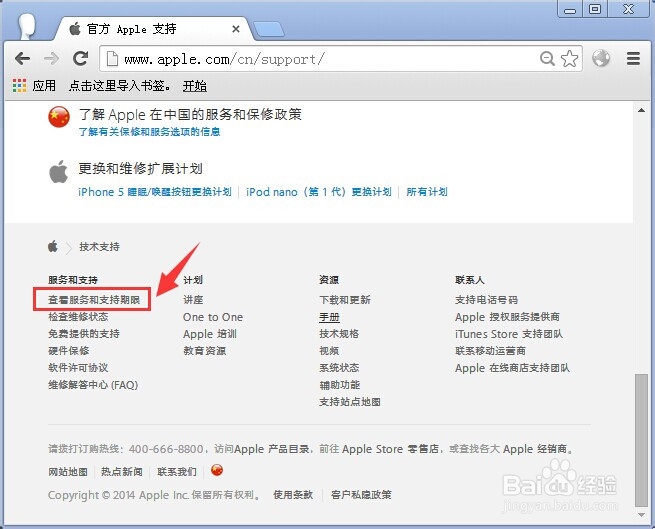Click the browser back arrow
Image resolution: width=655 pixels, height=529 pixels.
[x=22, y=58]
